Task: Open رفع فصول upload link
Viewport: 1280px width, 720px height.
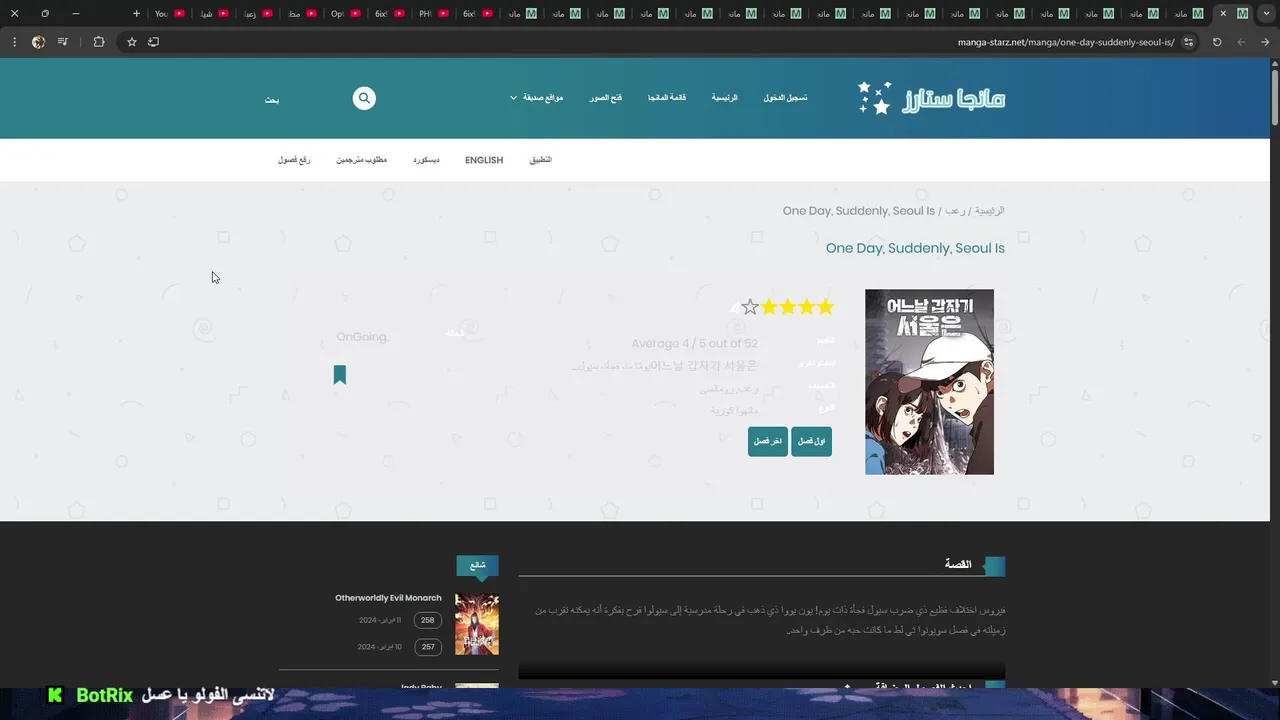Action: 294,160
